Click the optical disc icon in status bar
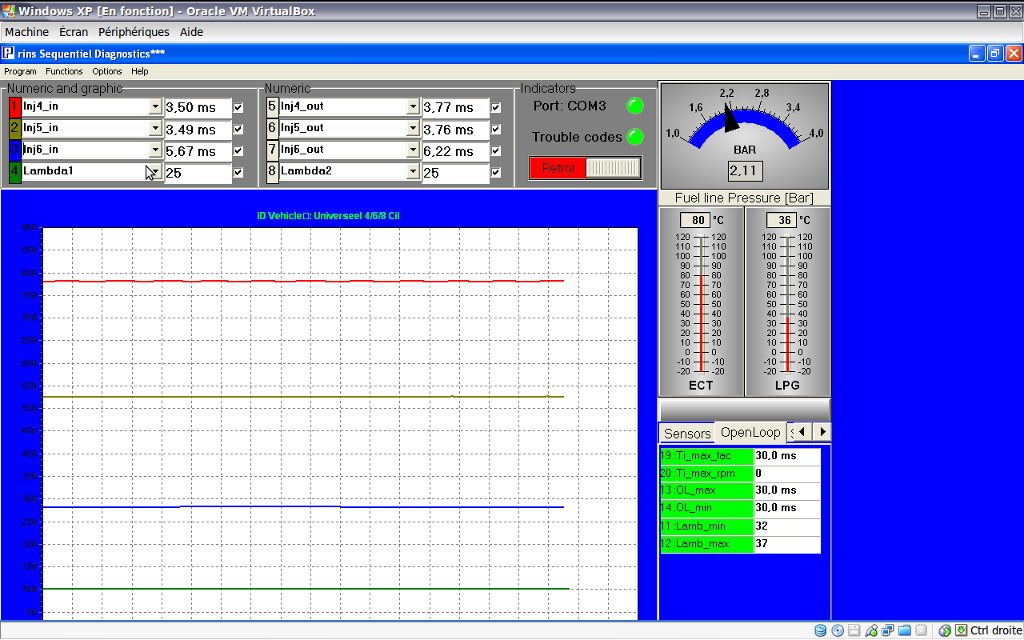Viewport: 1024px width, 640px height. click(837, 630)
